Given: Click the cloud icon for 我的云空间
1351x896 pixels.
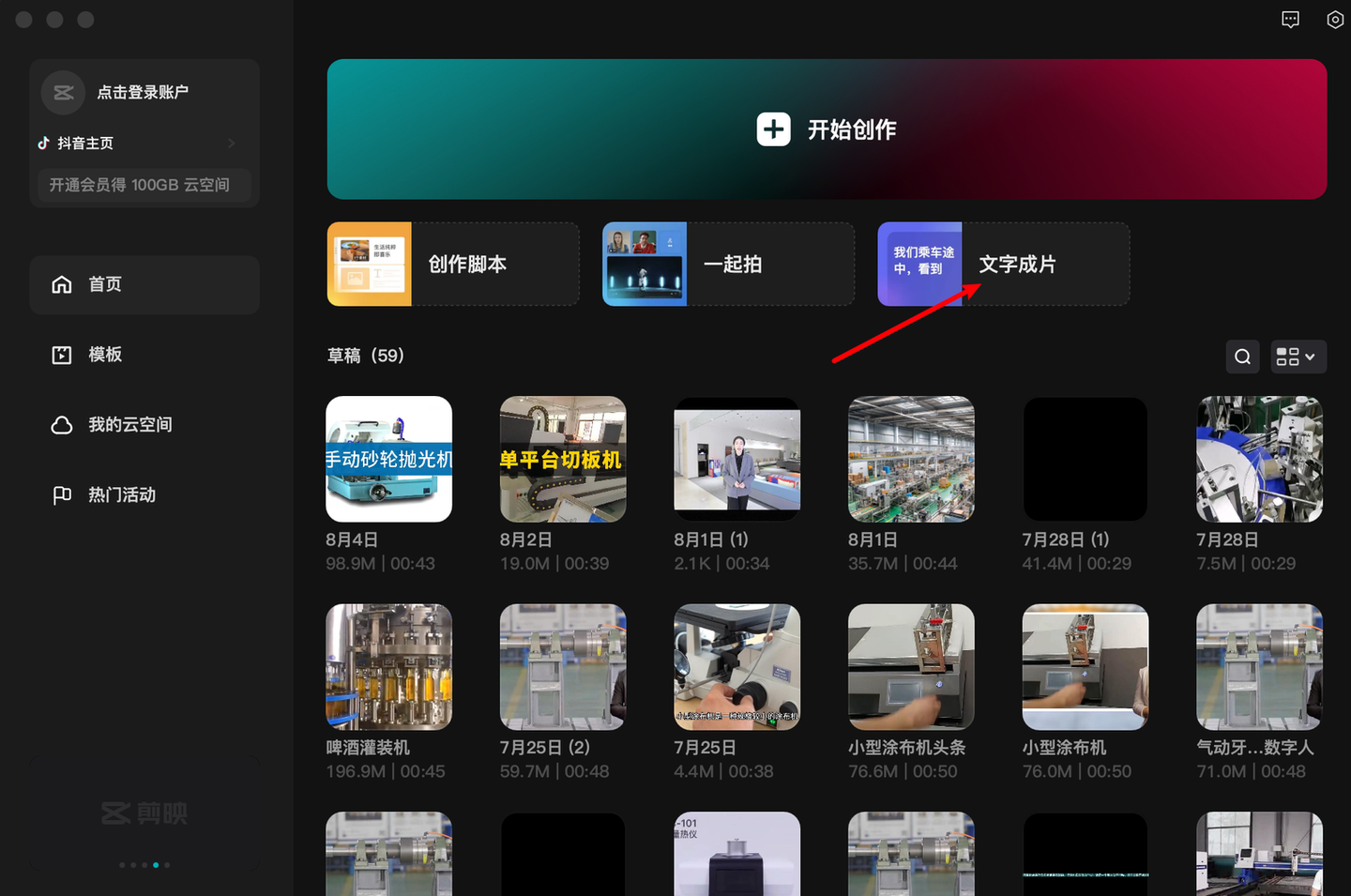Looking at the screenshot, I should pyautogui.click(x=62, y=425).
